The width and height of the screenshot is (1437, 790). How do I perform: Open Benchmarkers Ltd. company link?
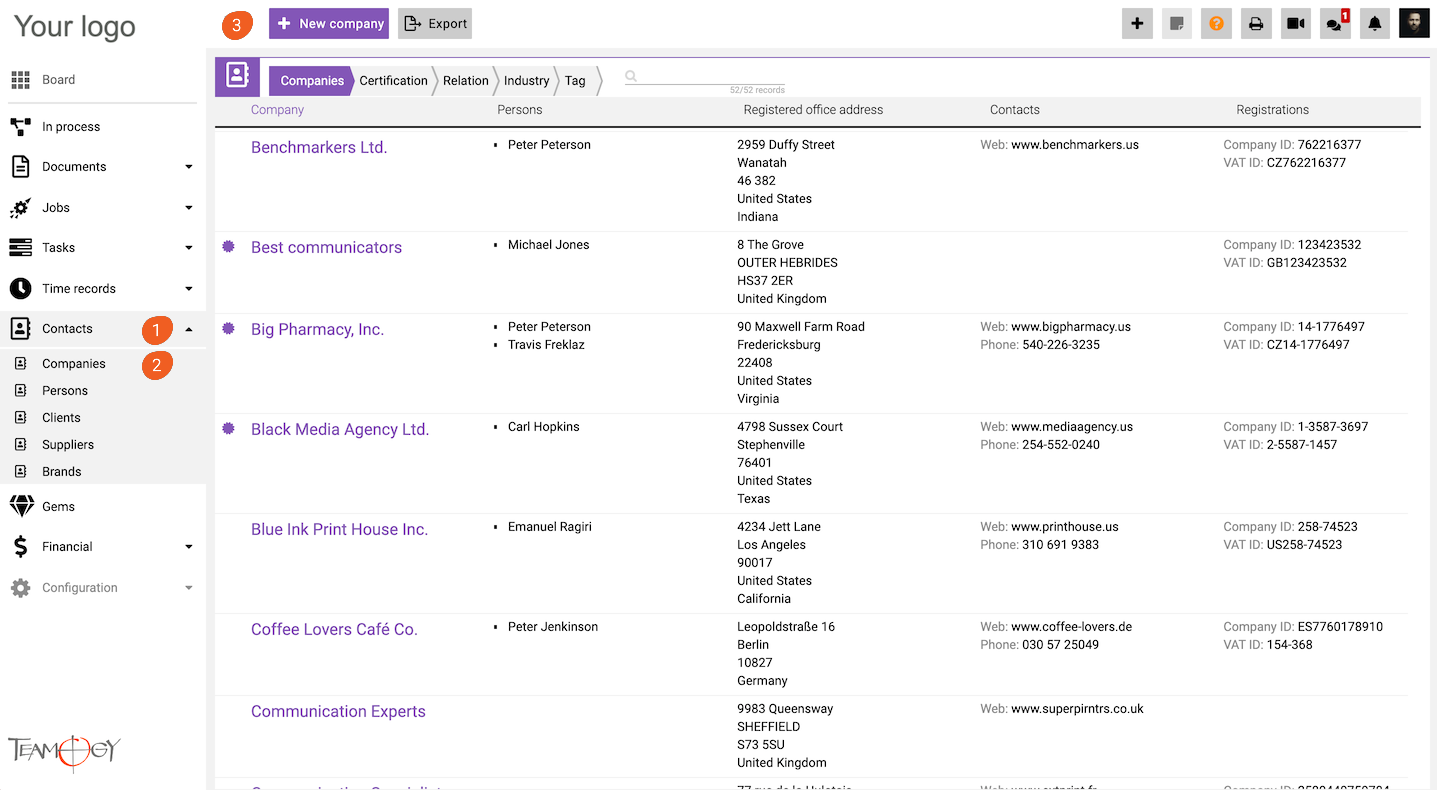pos(319,147)
